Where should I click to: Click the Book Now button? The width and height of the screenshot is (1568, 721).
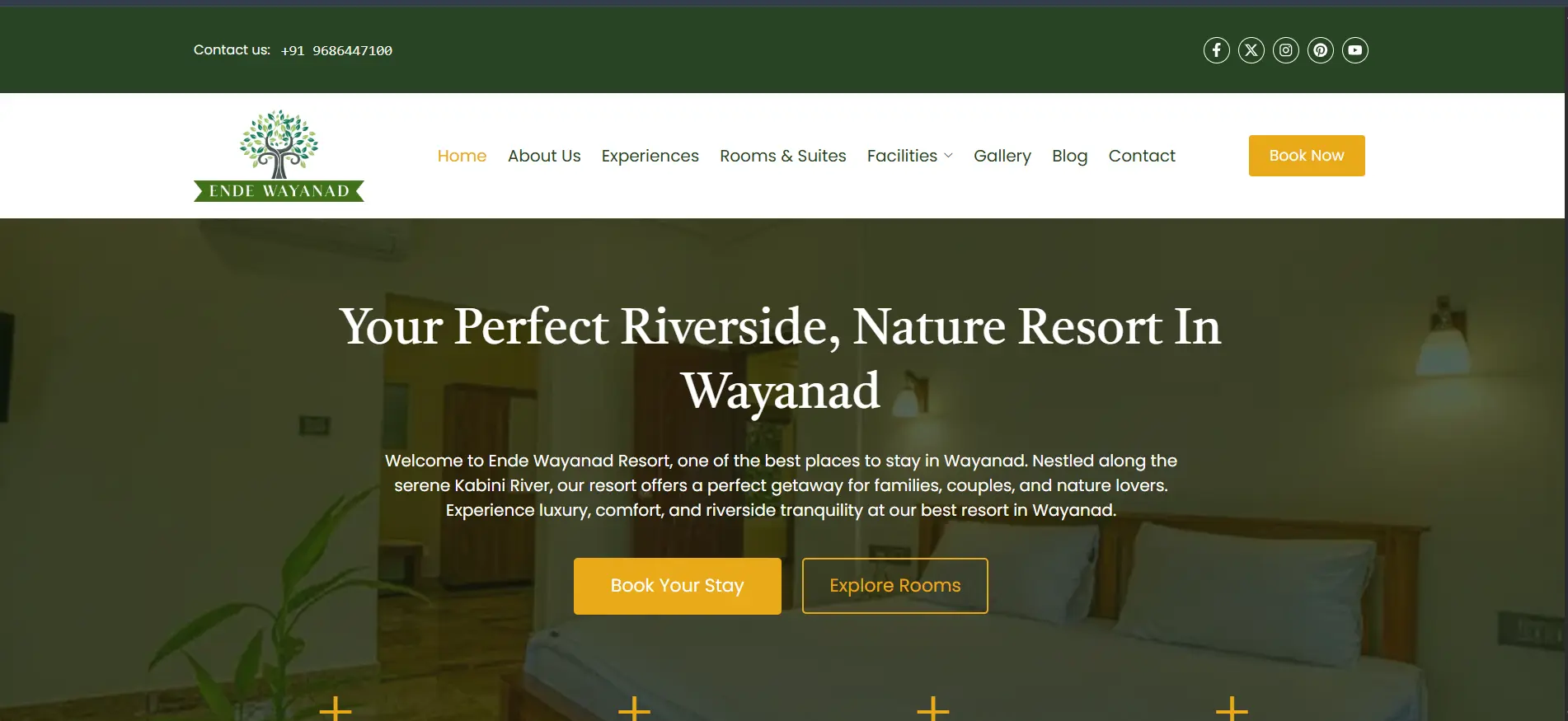(1307, 156)
